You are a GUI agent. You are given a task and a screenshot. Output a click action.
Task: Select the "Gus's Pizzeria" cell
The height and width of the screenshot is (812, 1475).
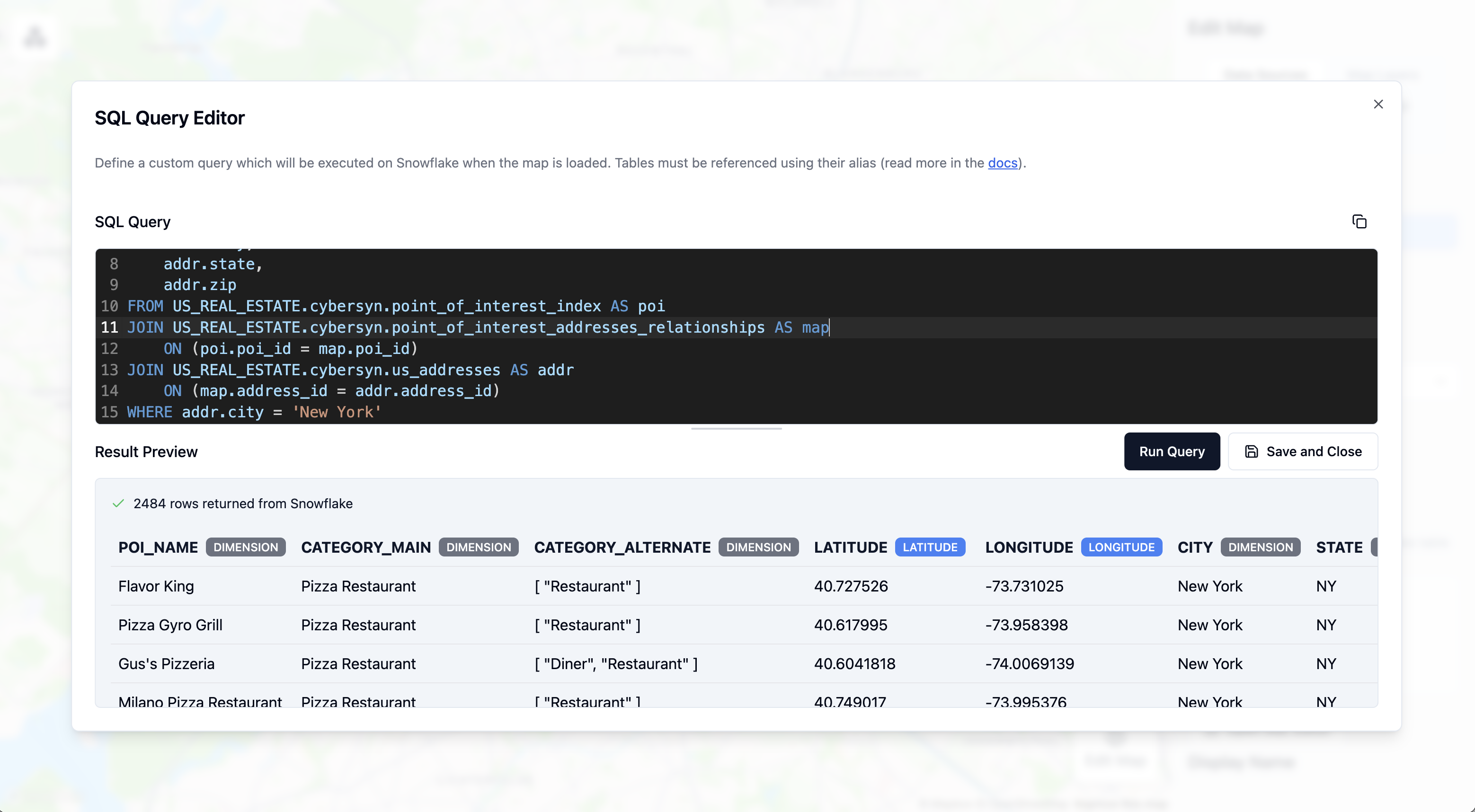coord(166,664)
